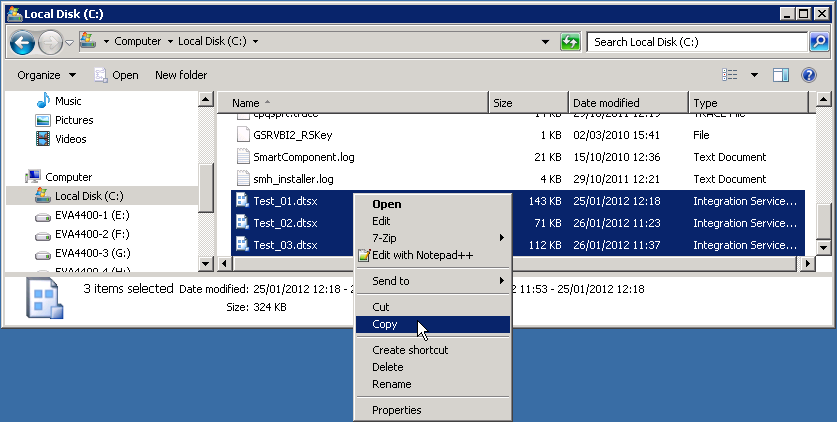Choose Edit with Notepad++ in context menu
Image resolution: width=837 pixels, height=422 pixels.
(433, 256)
